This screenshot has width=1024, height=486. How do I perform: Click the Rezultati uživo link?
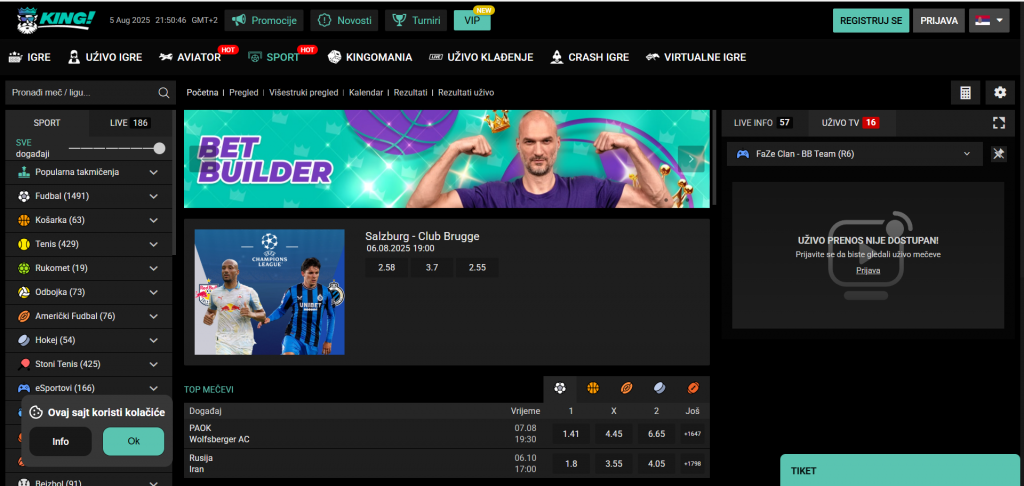[x=466, y=93]
